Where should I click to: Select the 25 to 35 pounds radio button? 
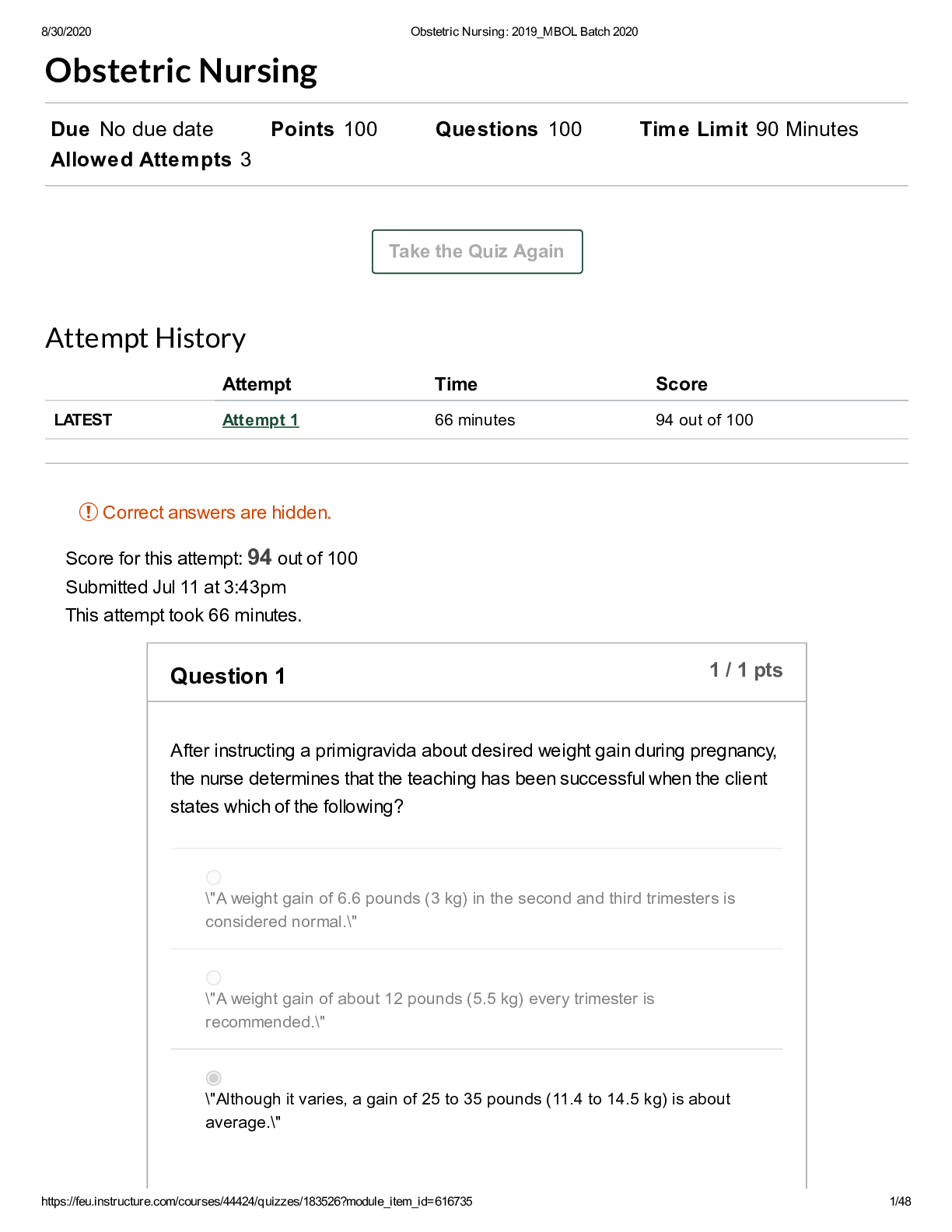[x=214, y=1078]
